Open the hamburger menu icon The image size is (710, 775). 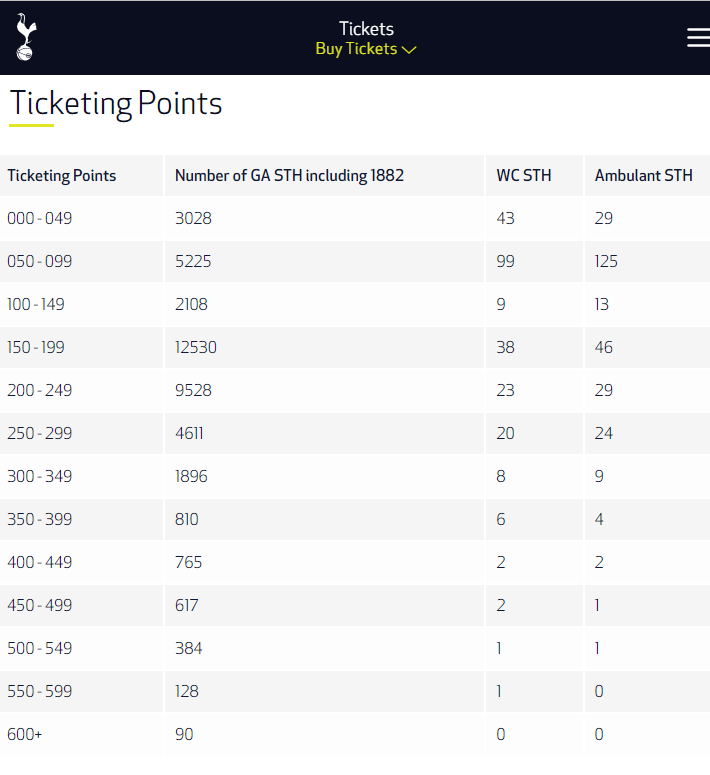[698, 38]
